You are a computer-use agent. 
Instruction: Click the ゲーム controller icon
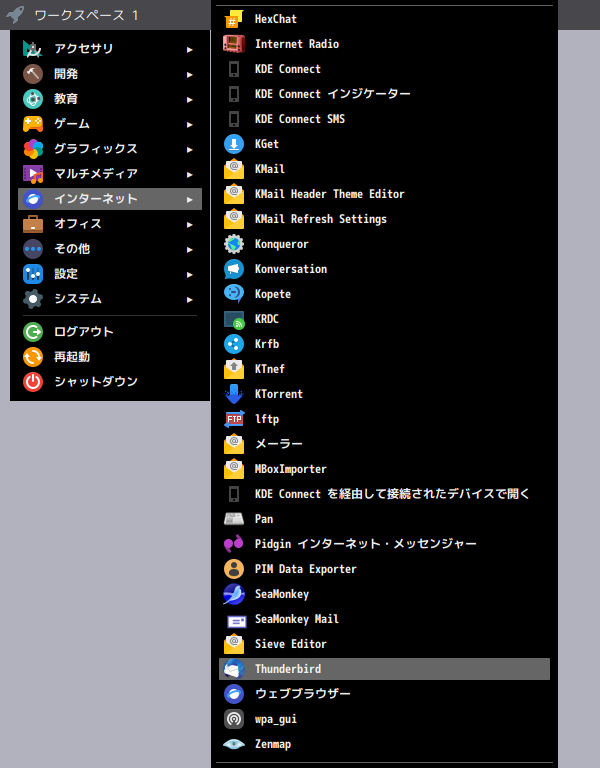[33, 124]
